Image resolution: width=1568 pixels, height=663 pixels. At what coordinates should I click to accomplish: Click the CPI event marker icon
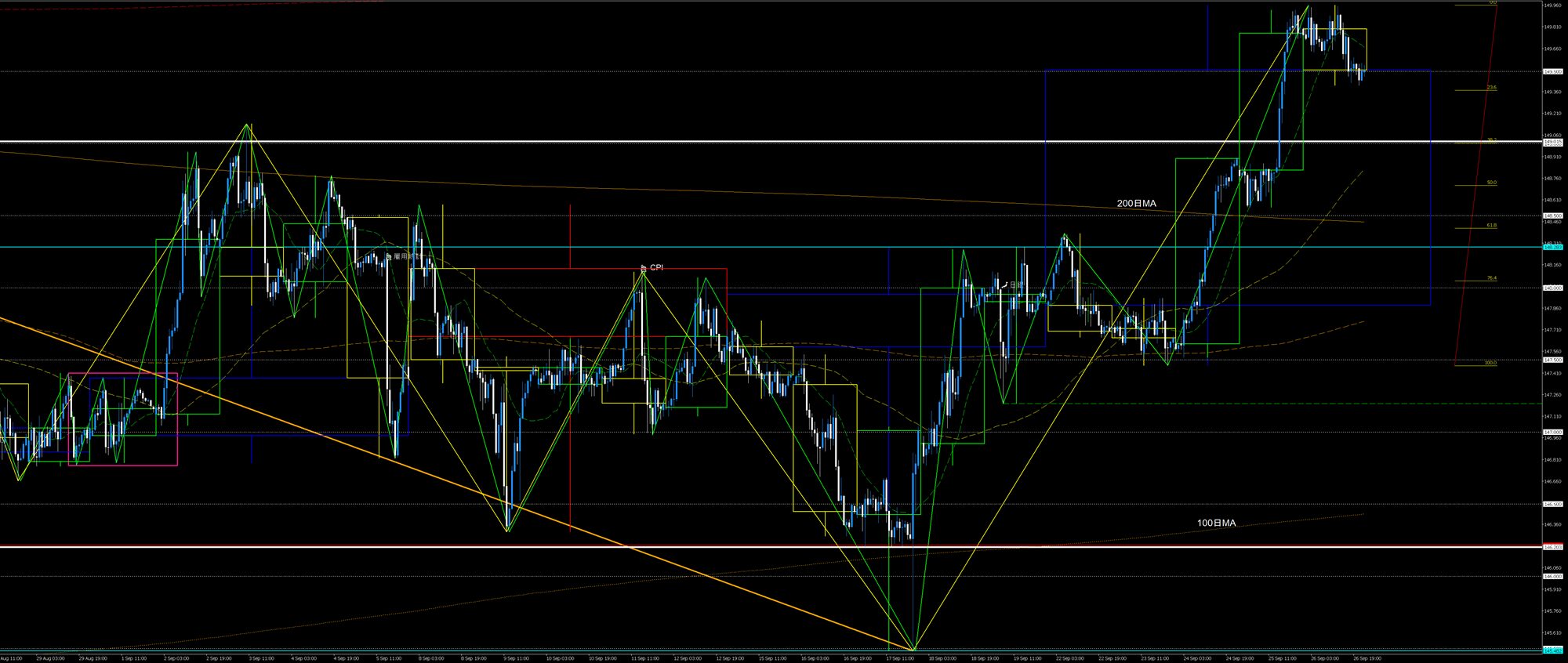[644, 268]
